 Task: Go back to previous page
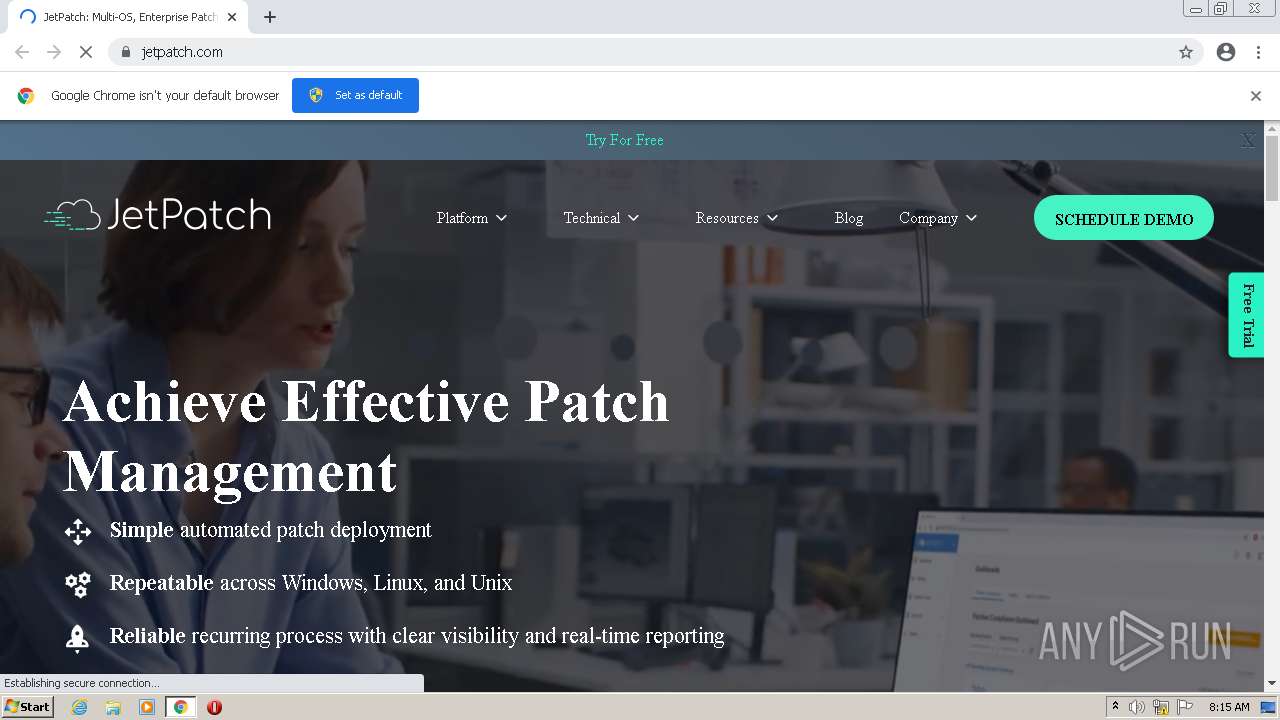(x=22, y=52)
